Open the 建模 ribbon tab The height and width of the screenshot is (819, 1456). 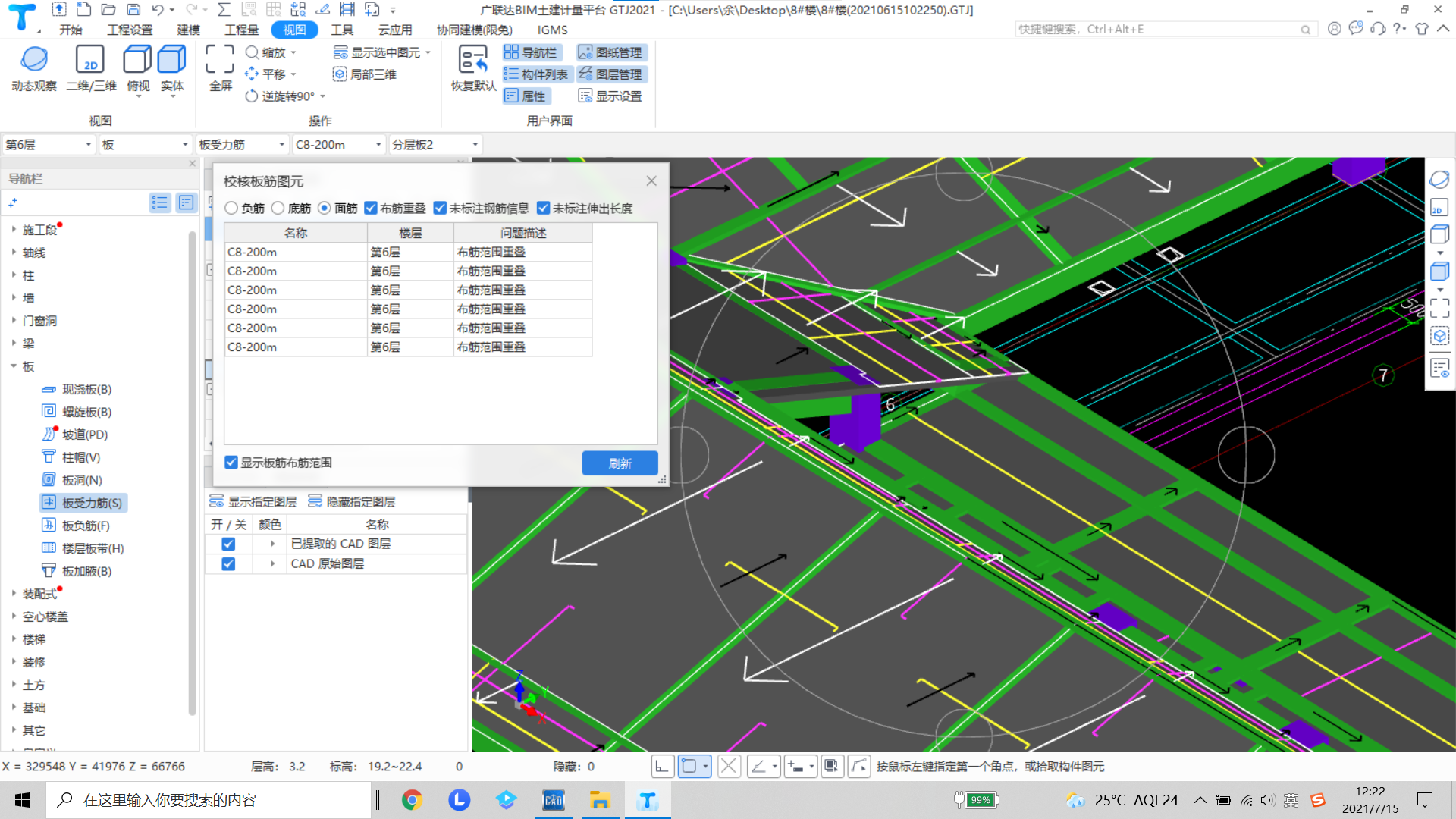pyautogui.click(x=188, y=30)
